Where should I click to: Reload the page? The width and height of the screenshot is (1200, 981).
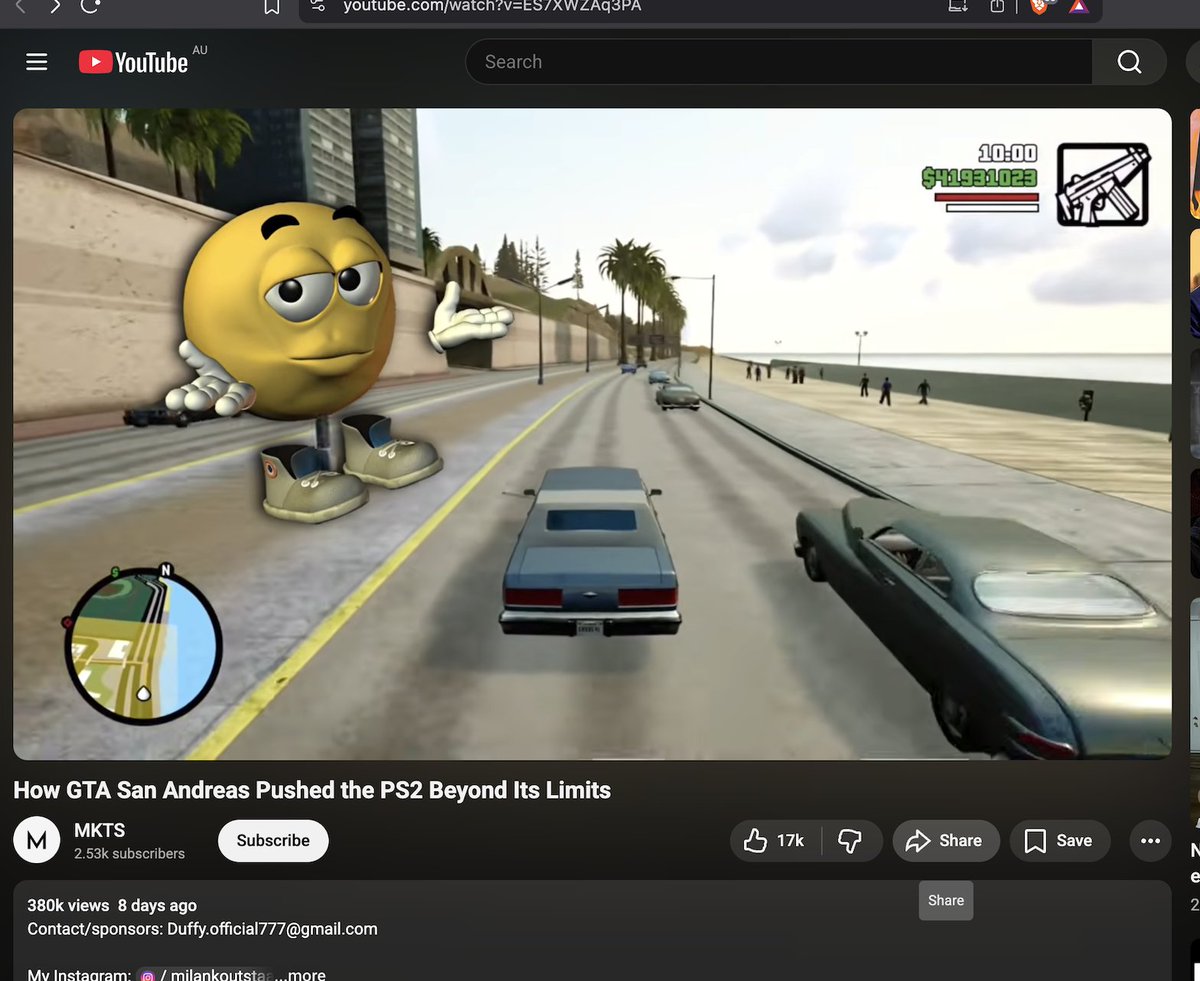pos(91,7)
